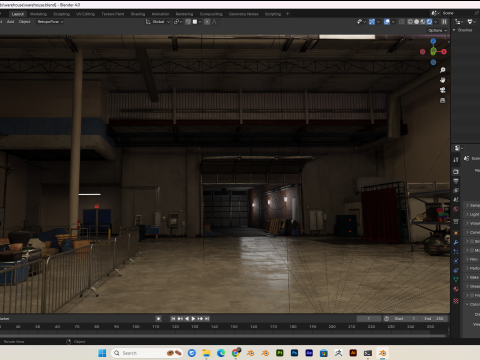Image resolution: width=480 pixels, height=360 pixels.
Task: Open the Windows Start menu
Action: (x=102, y=353)
